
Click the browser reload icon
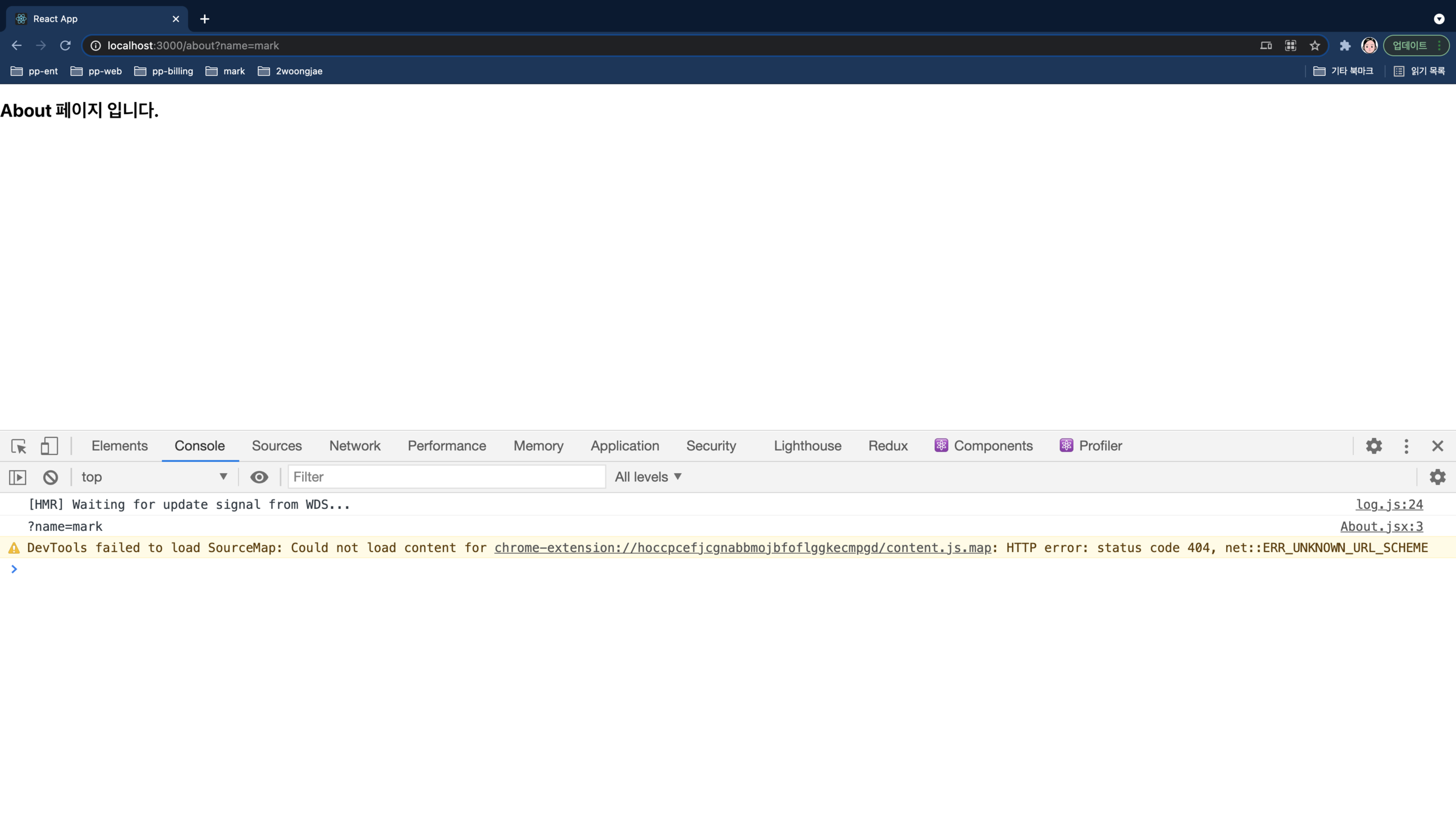[66, 45]
